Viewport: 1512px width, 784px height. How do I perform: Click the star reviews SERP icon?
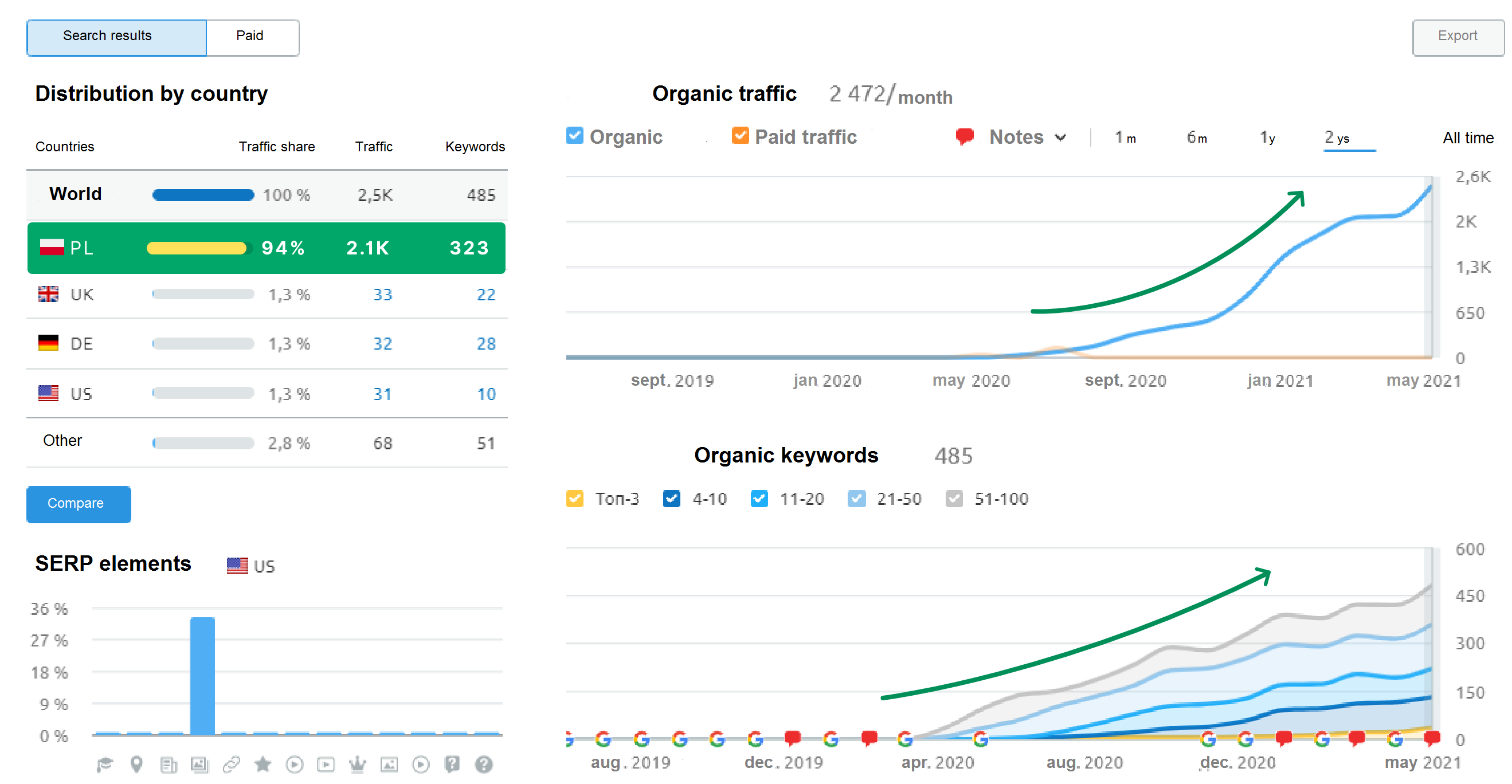[263, 764]
